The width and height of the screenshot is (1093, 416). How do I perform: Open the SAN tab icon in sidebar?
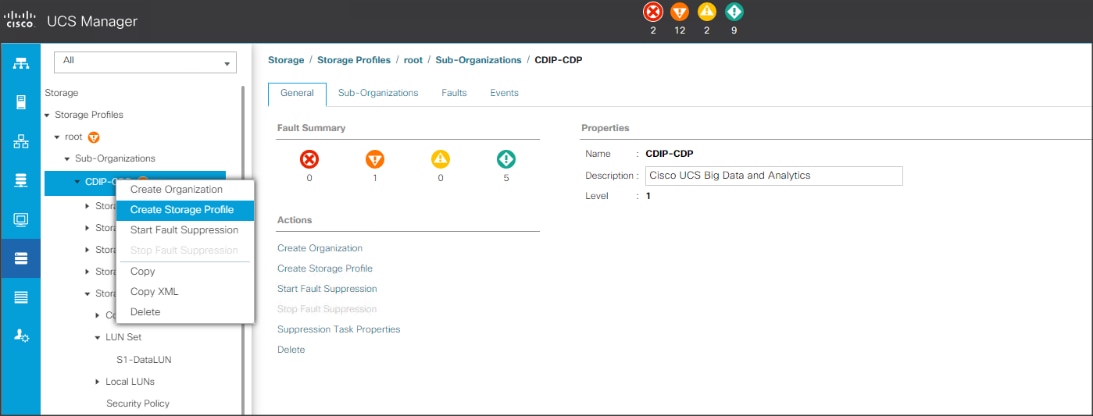tap(21, 180)
